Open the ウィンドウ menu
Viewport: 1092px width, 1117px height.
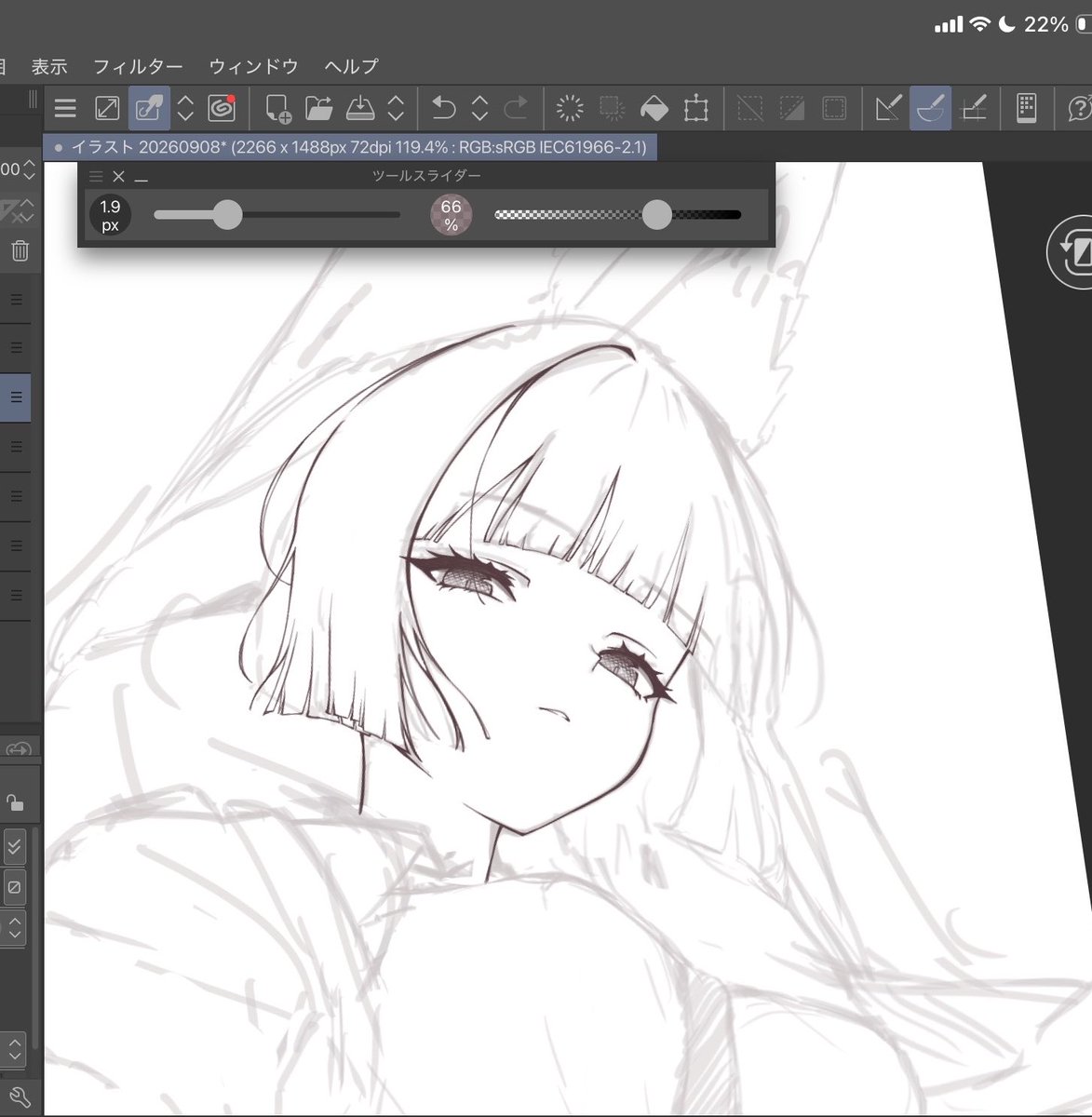[x=253, y=66]
